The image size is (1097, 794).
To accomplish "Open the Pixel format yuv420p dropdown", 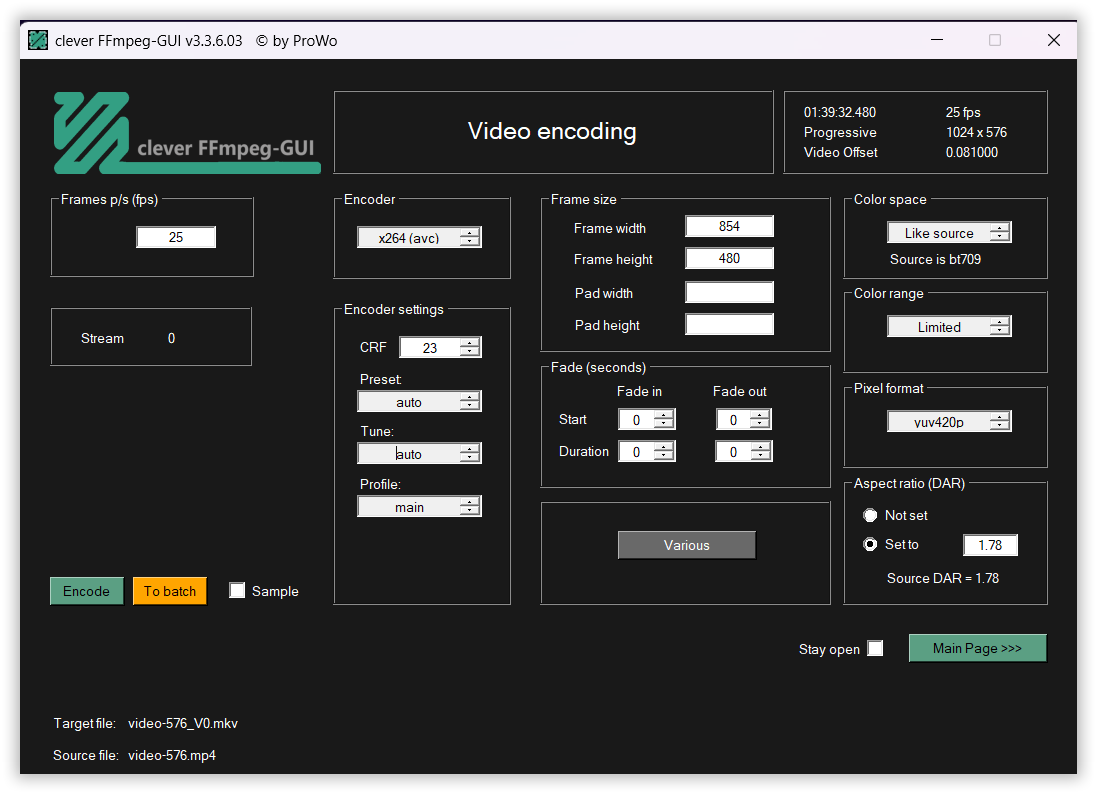I will pyautogui.click(x=949, y=422).
